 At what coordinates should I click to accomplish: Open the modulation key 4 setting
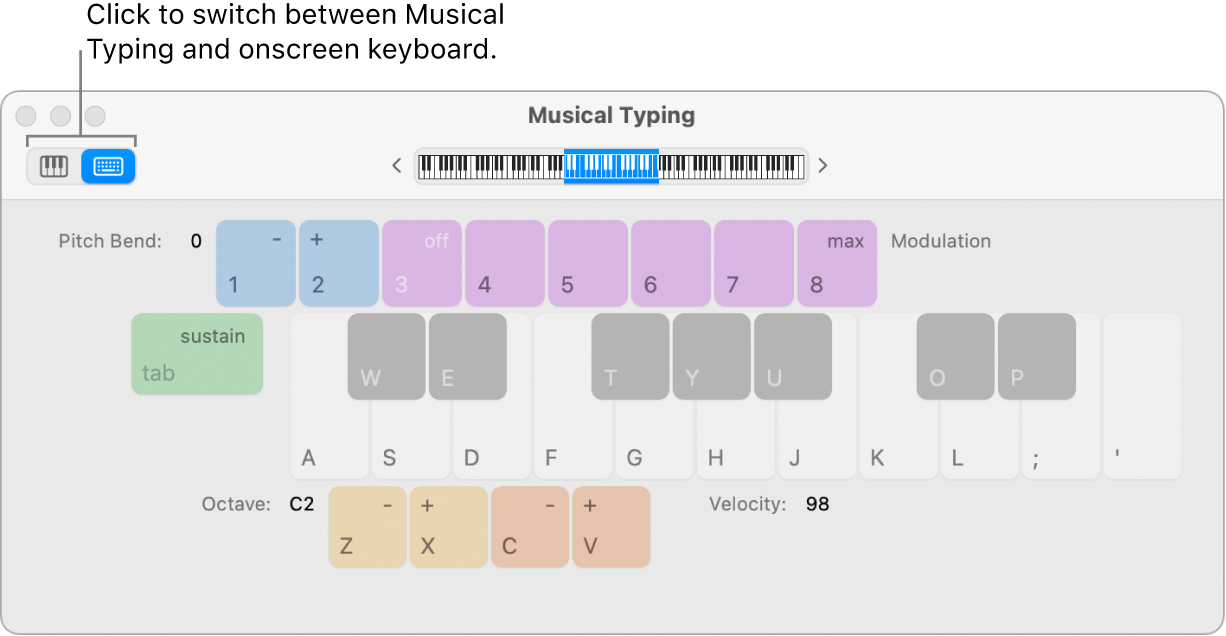coord(504,263)
